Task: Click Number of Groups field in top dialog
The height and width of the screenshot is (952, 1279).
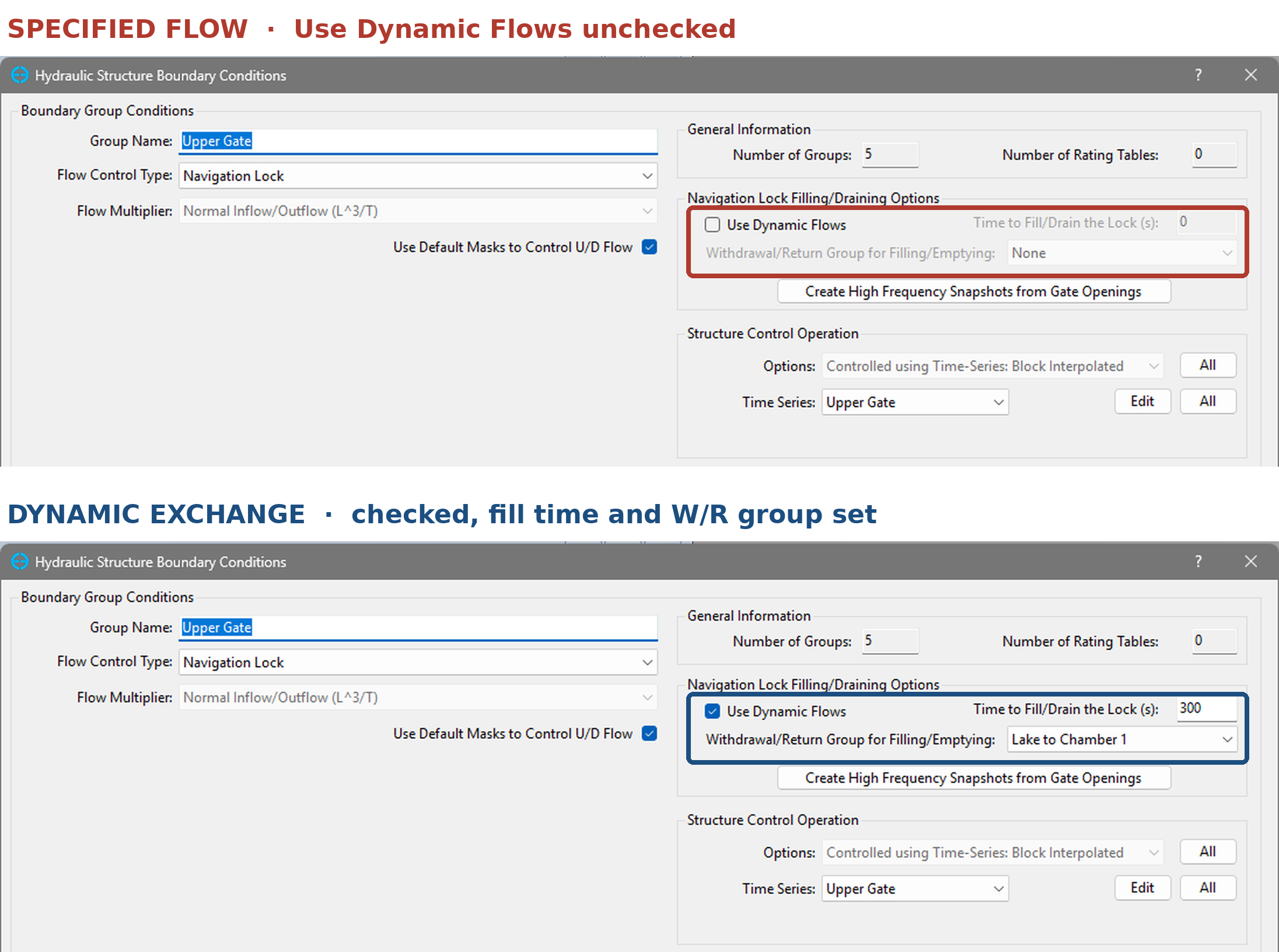Action: coord(890,155)
